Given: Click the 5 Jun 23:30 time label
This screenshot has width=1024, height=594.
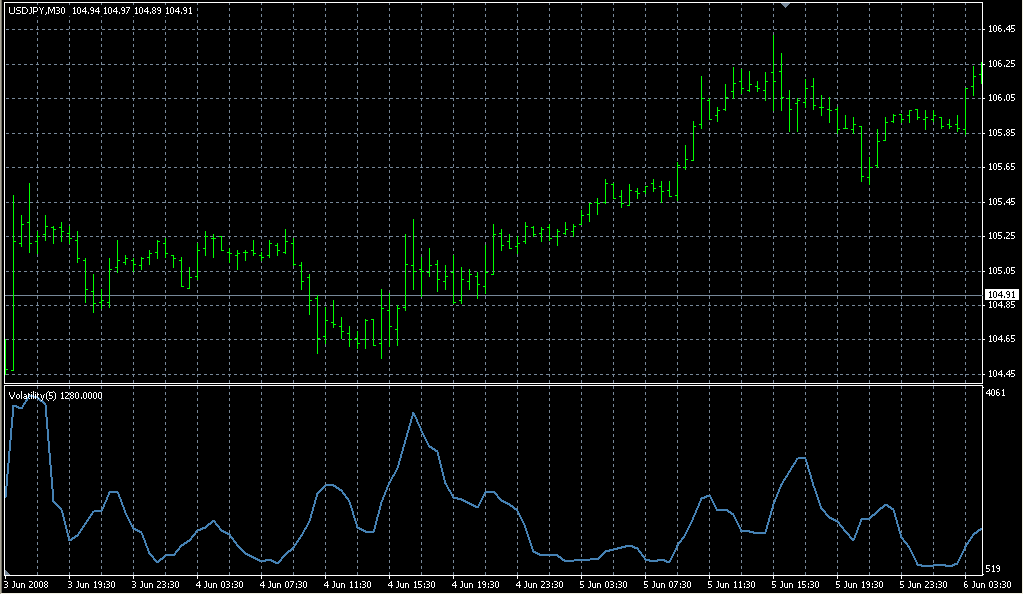Looking at the screenshot, I should tap(923, 585).
